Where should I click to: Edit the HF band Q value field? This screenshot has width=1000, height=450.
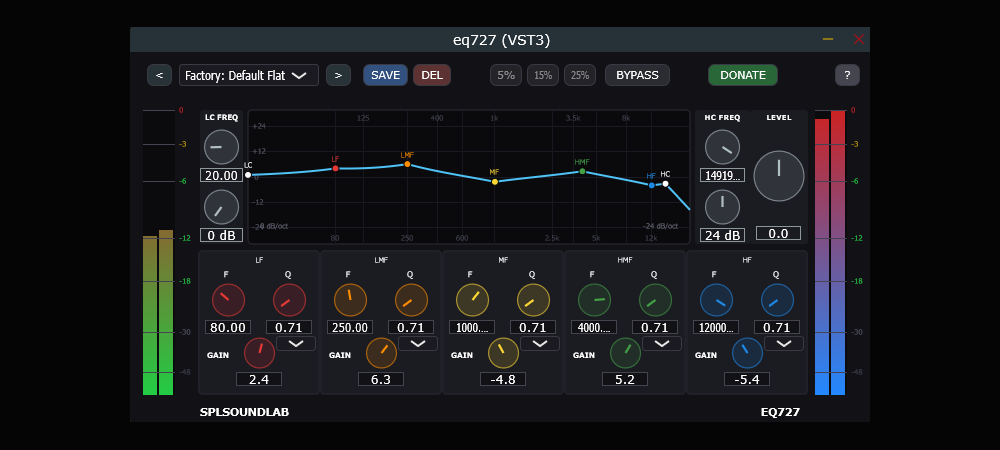click(x=777, y=328)
